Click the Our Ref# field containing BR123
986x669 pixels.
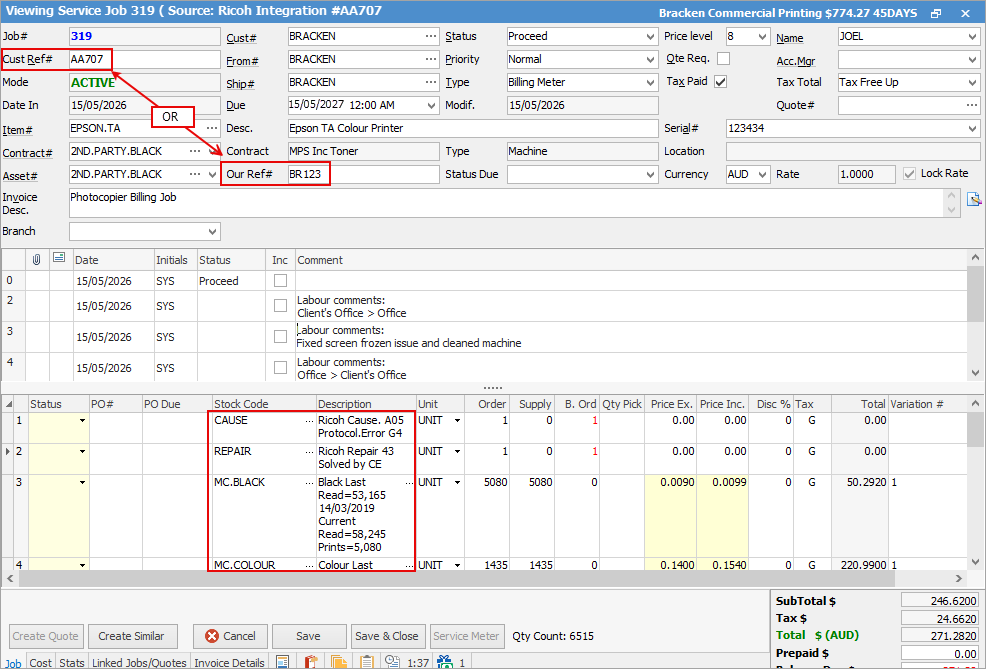tap(363, 174)
